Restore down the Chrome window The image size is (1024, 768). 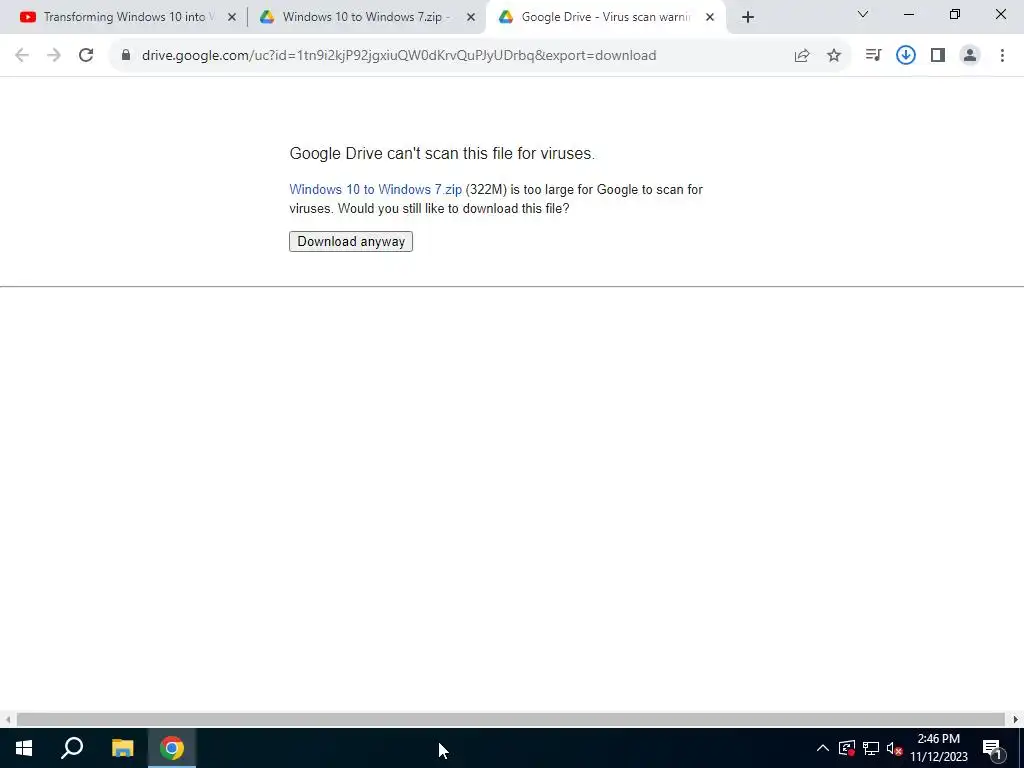coord(955,14)
